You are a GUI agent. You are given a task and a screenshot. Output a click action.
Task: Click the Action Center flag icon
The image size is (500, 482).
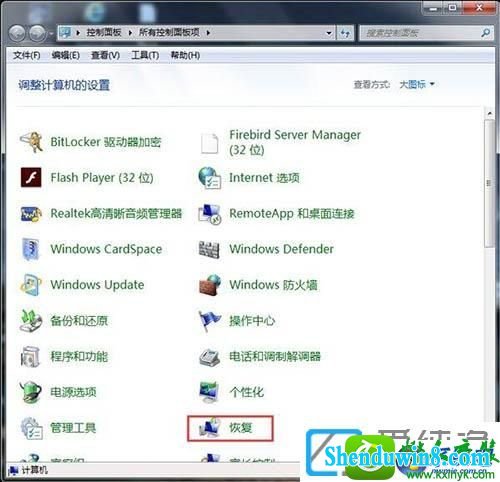(209, 321)
